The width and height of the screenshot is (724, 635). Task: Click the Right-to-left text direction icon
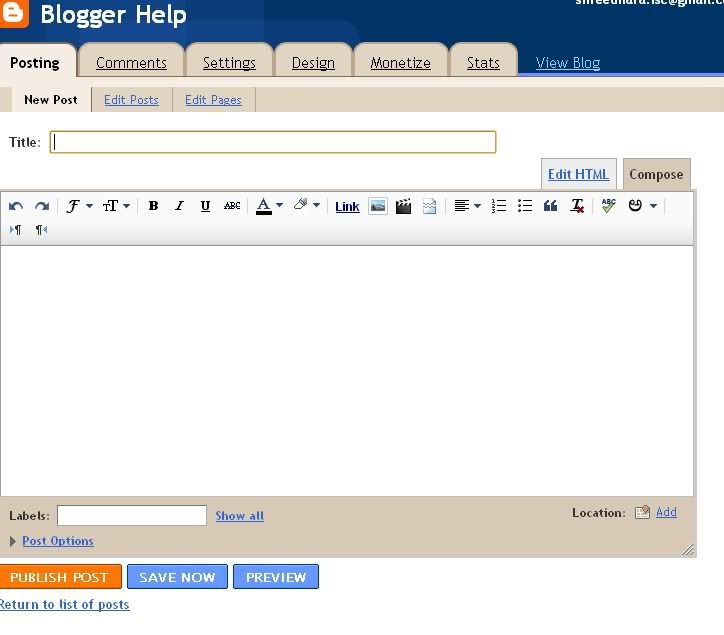tap(42, 230)
